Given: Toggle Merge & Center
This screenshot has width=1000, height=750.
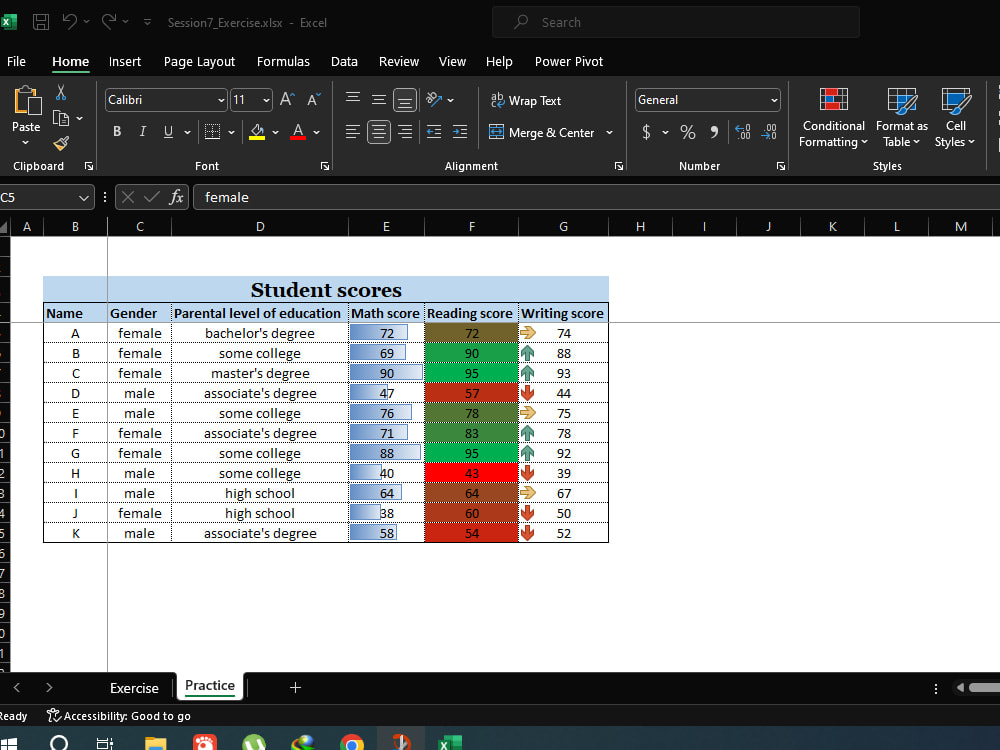Looking at the screenshot, I should click(x=541, y=133).
